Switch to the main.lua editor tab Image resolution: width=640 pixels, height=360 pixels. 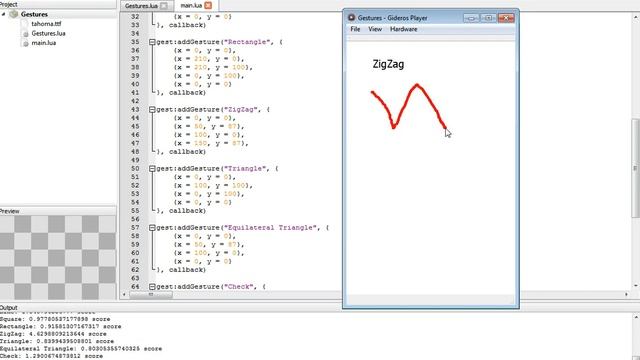pos(191,6)
